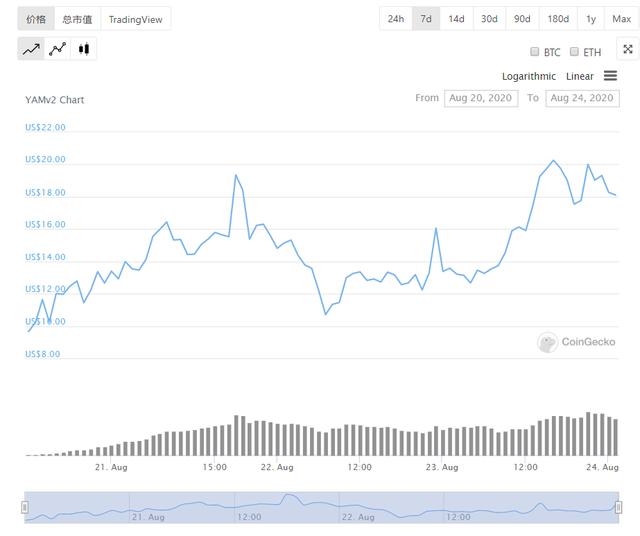This screenshot has width=640, height=536.
Task: Switch to the 价格 tab
Action: 36,19
